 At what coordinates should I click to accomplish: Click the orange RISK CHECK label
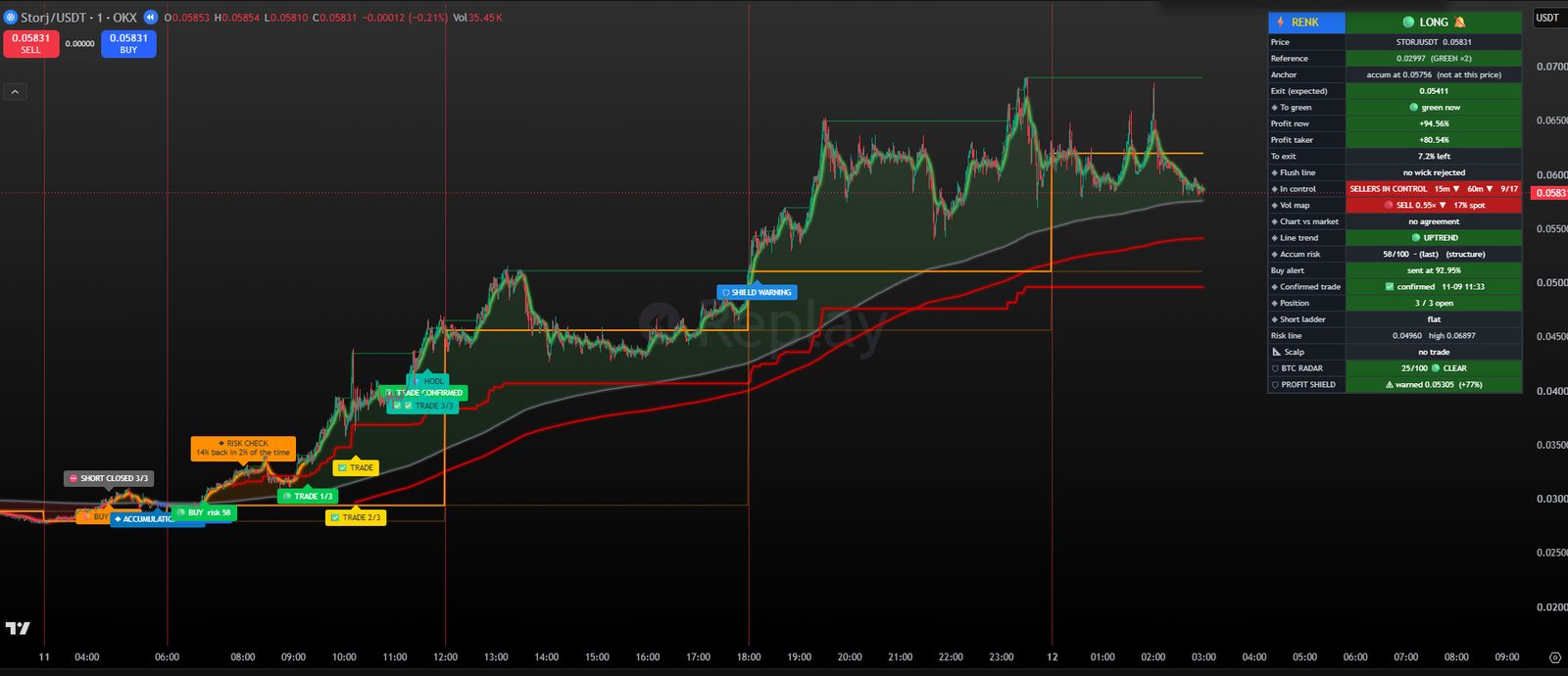243,448
